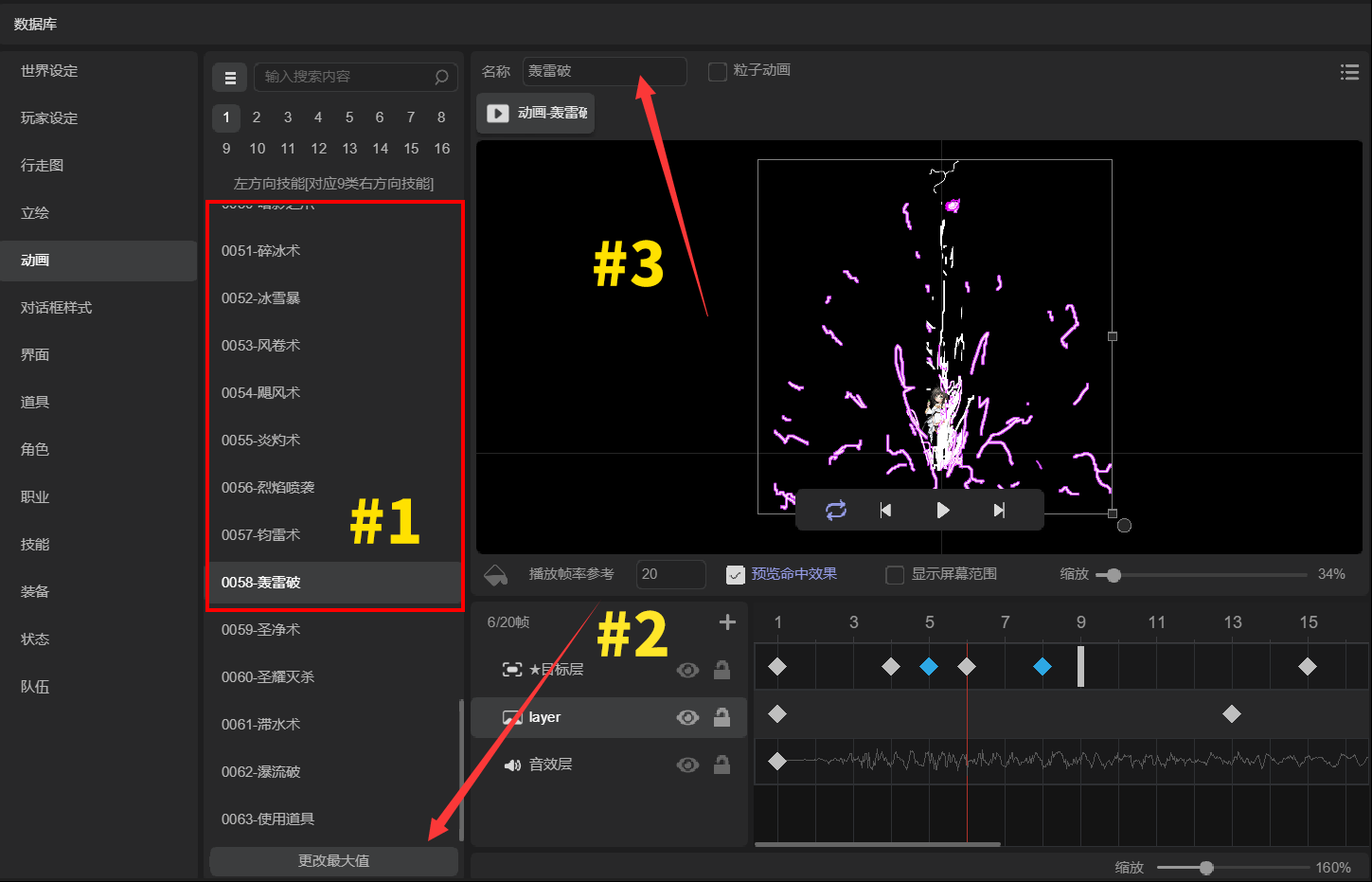Add a new layer with plus icon
This screenshot has width=1372, height=882.
[727, 622]
